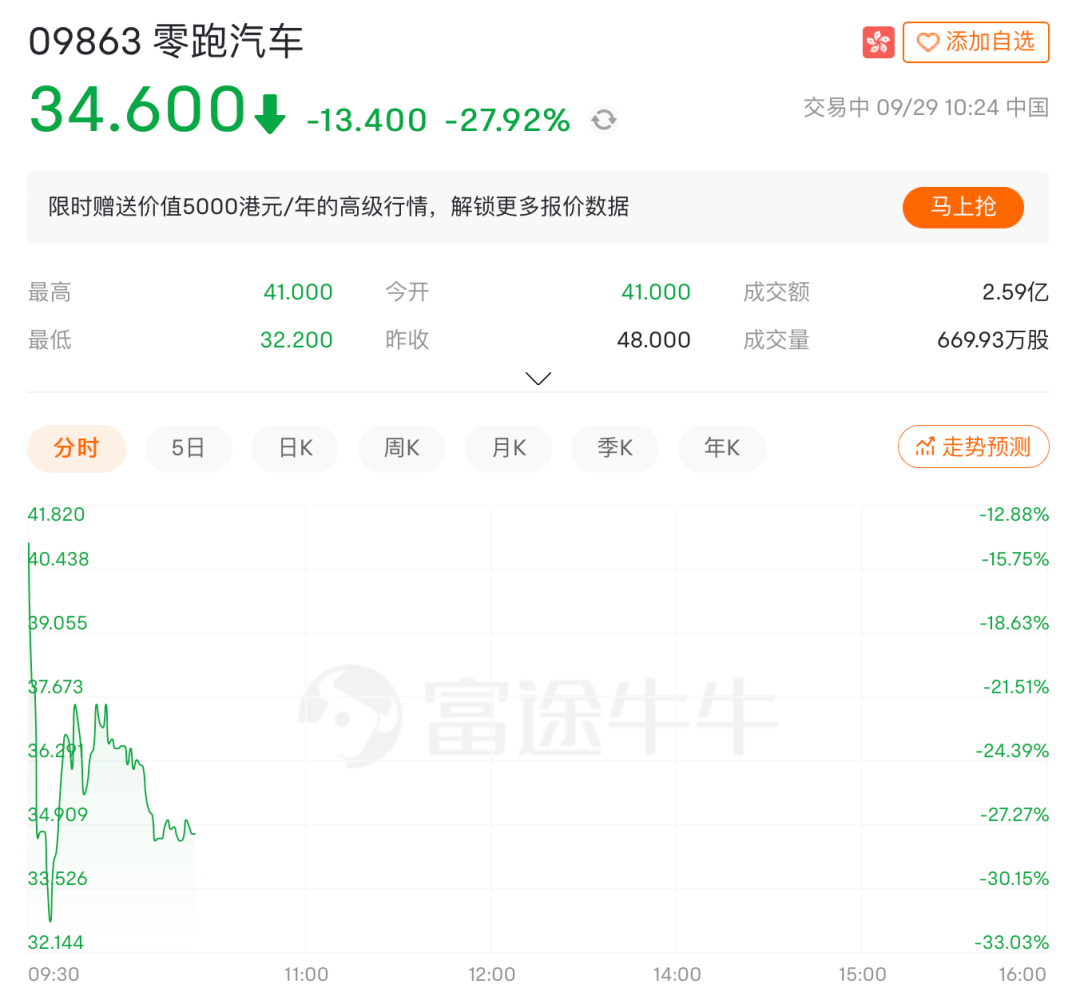Click the 16:00 time axis label
The image size is (1080, 1000).
[1022, 975]
